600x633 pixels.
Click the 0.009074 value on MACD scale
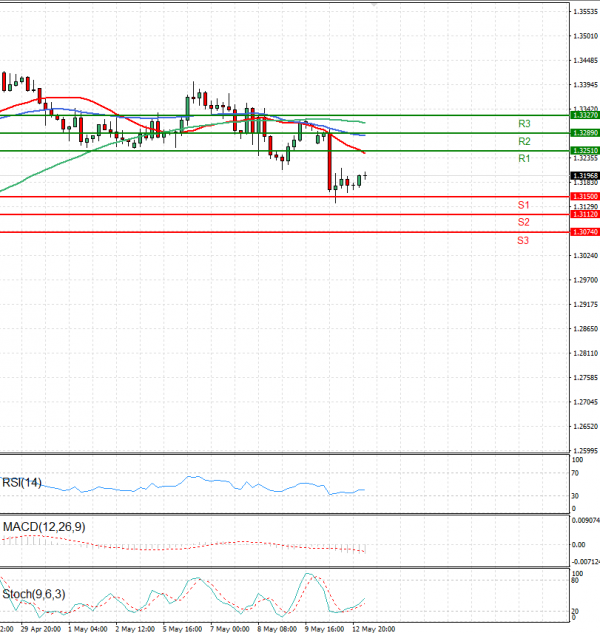[x=586, y=521]
